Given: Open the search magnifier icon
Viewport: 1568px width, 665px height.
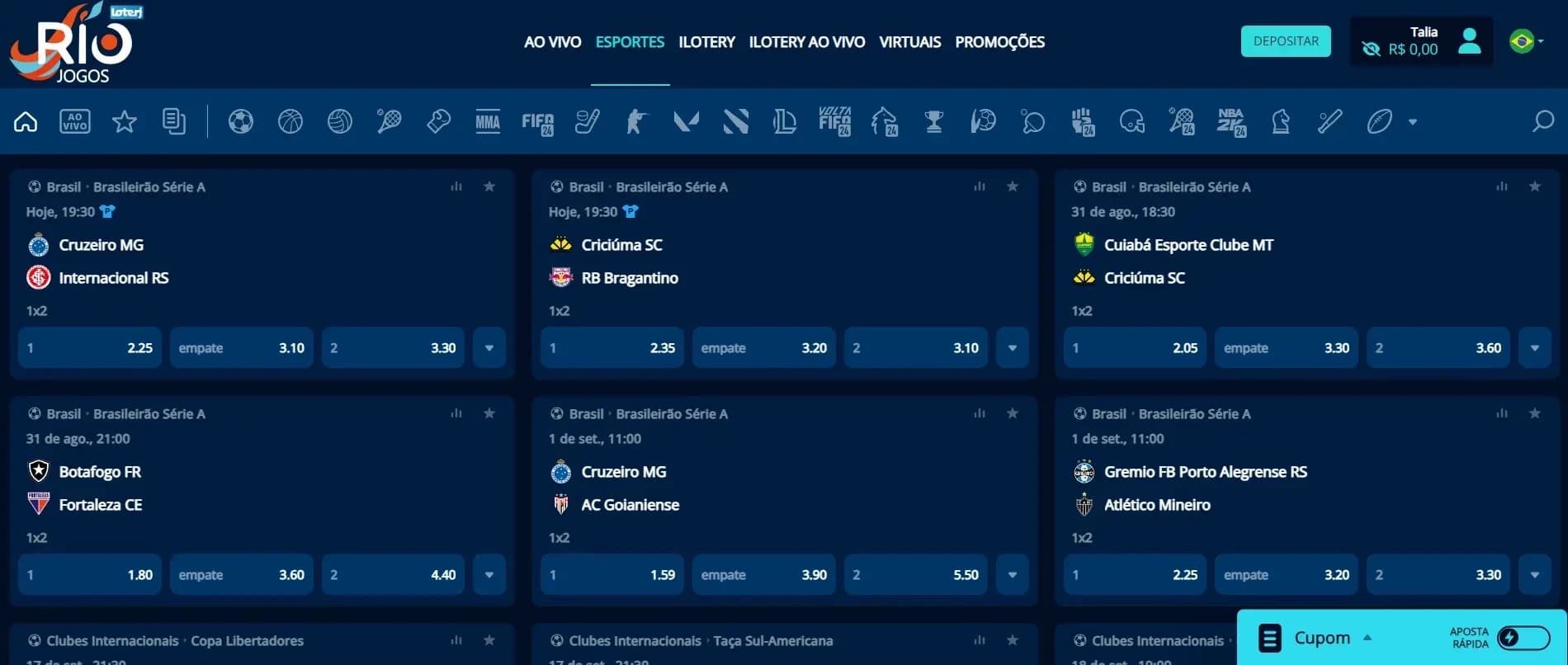Looking at the screenshot, I should tap(1542, 122).
